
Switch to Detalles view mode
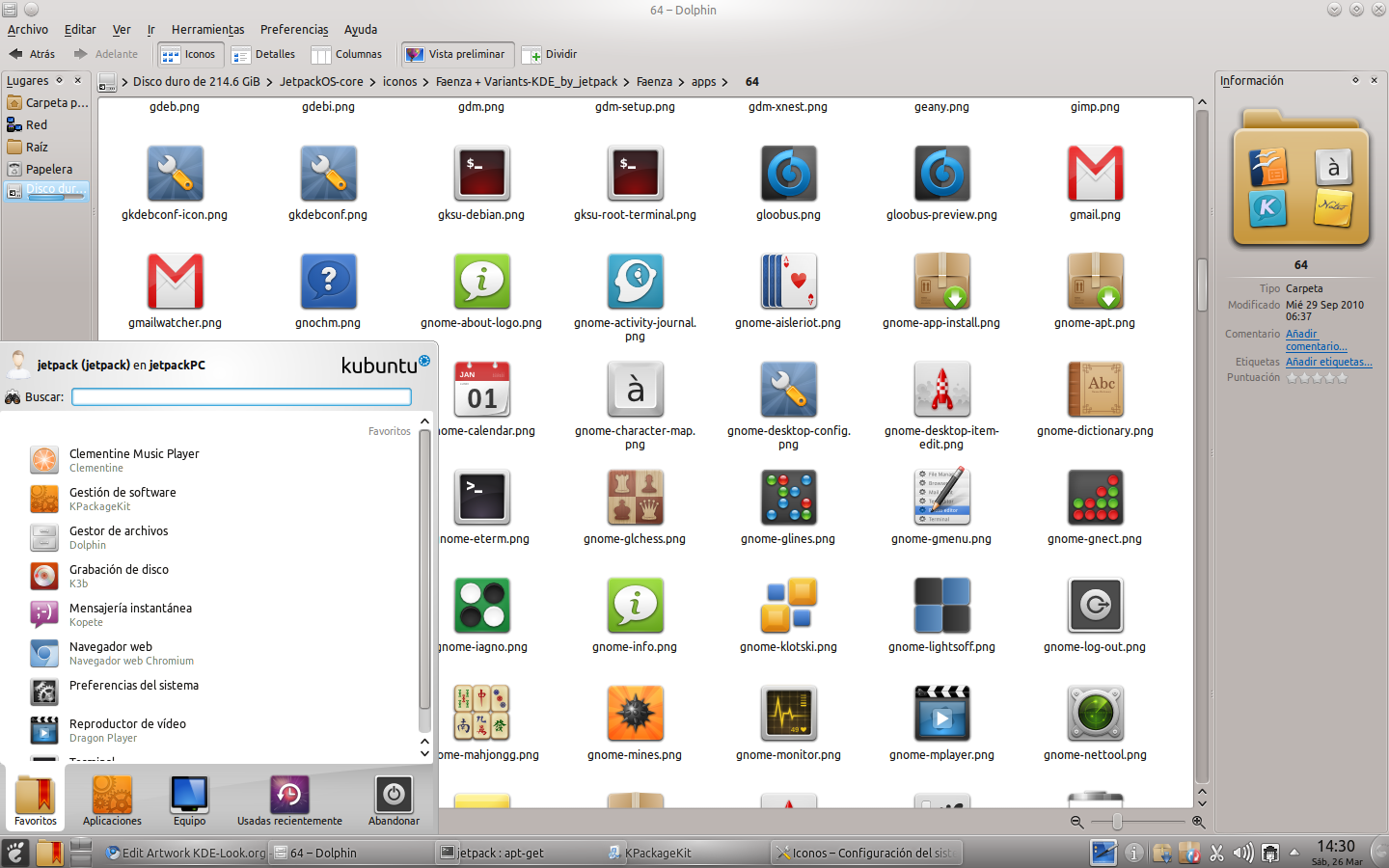264,55
